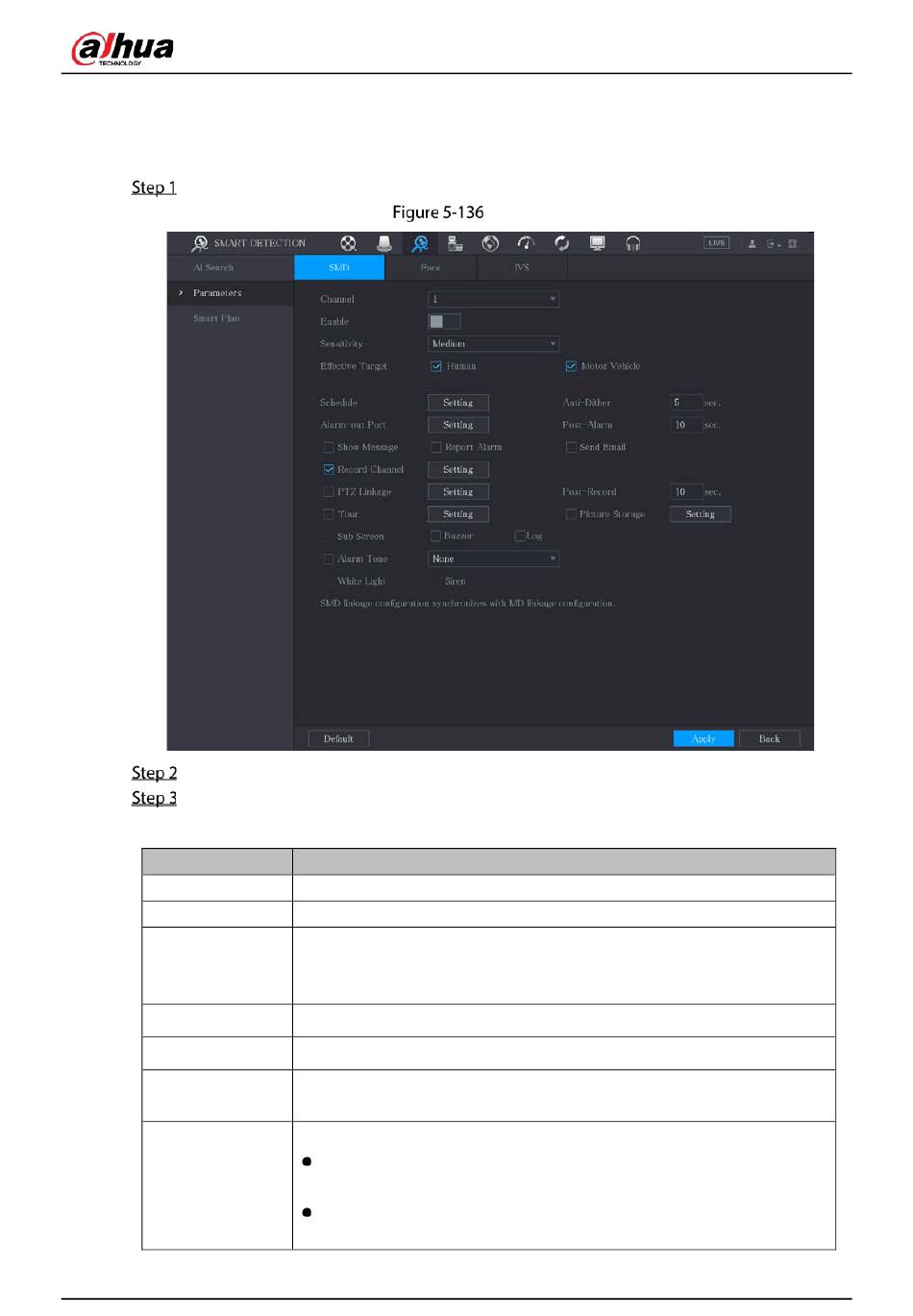Check the Show Message checkbox
Viewport: 913px width, 1316px height.
click(329, 447)
